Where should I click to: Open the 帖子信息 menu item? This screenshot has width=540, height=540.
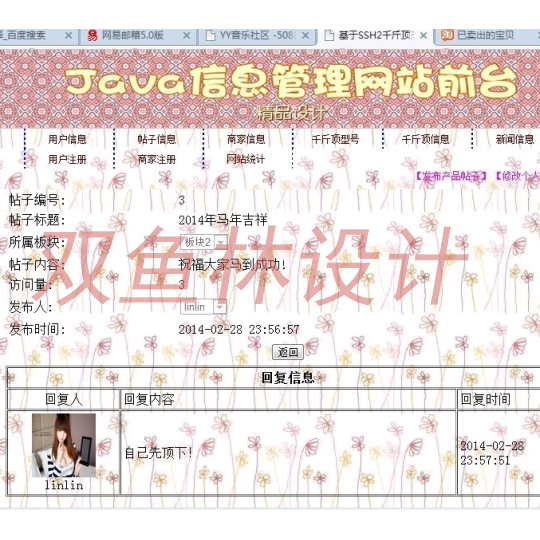coord(157,139)
